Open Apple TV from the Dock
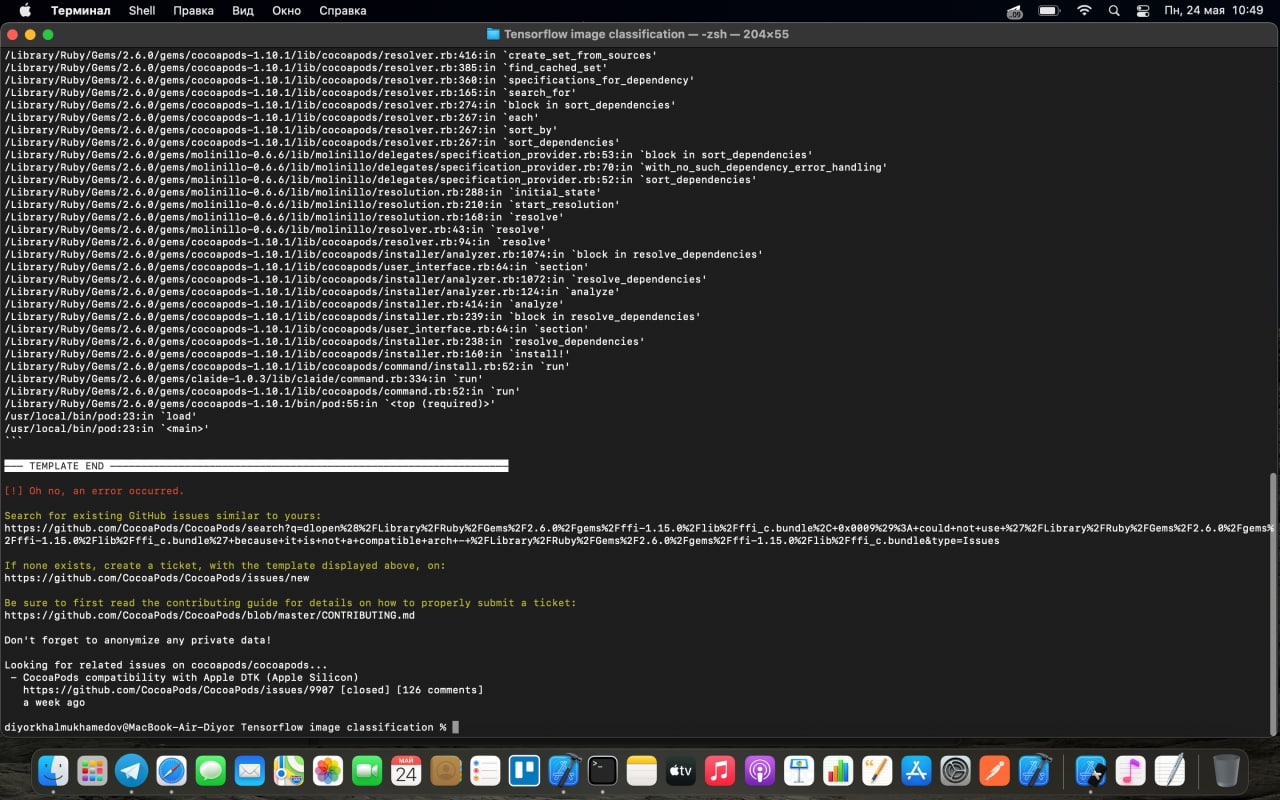The image size is (1280, 800). click(681, 770)
